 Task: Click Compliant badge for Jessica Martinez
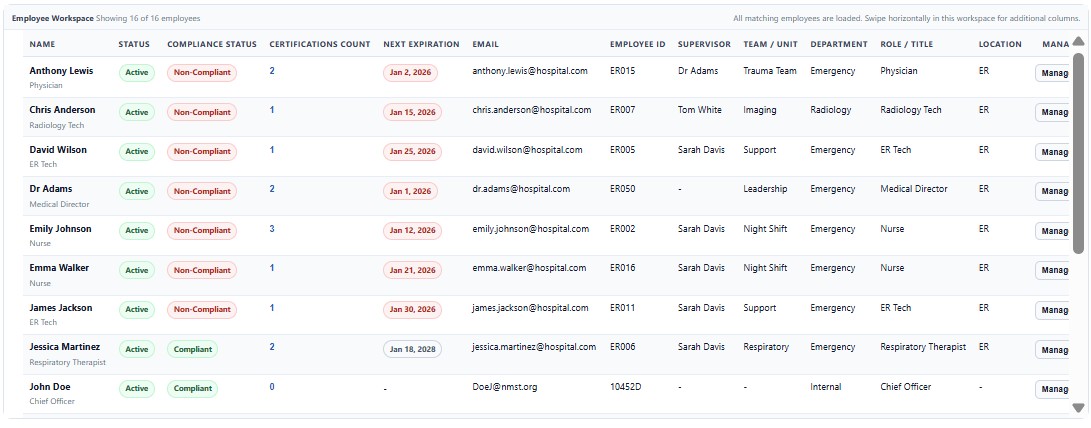tap(192, 349)
